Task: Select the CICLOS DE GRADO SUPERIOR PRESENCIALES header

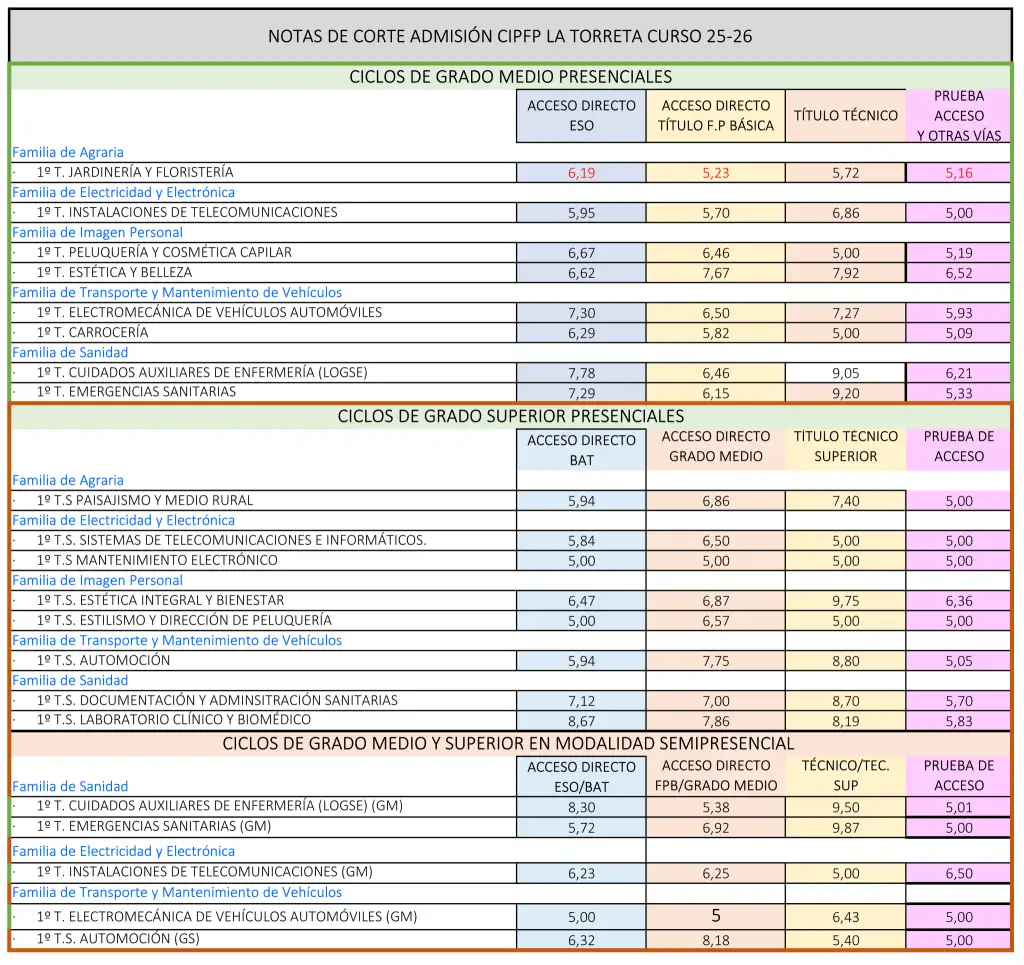Action: click(510, 416)
